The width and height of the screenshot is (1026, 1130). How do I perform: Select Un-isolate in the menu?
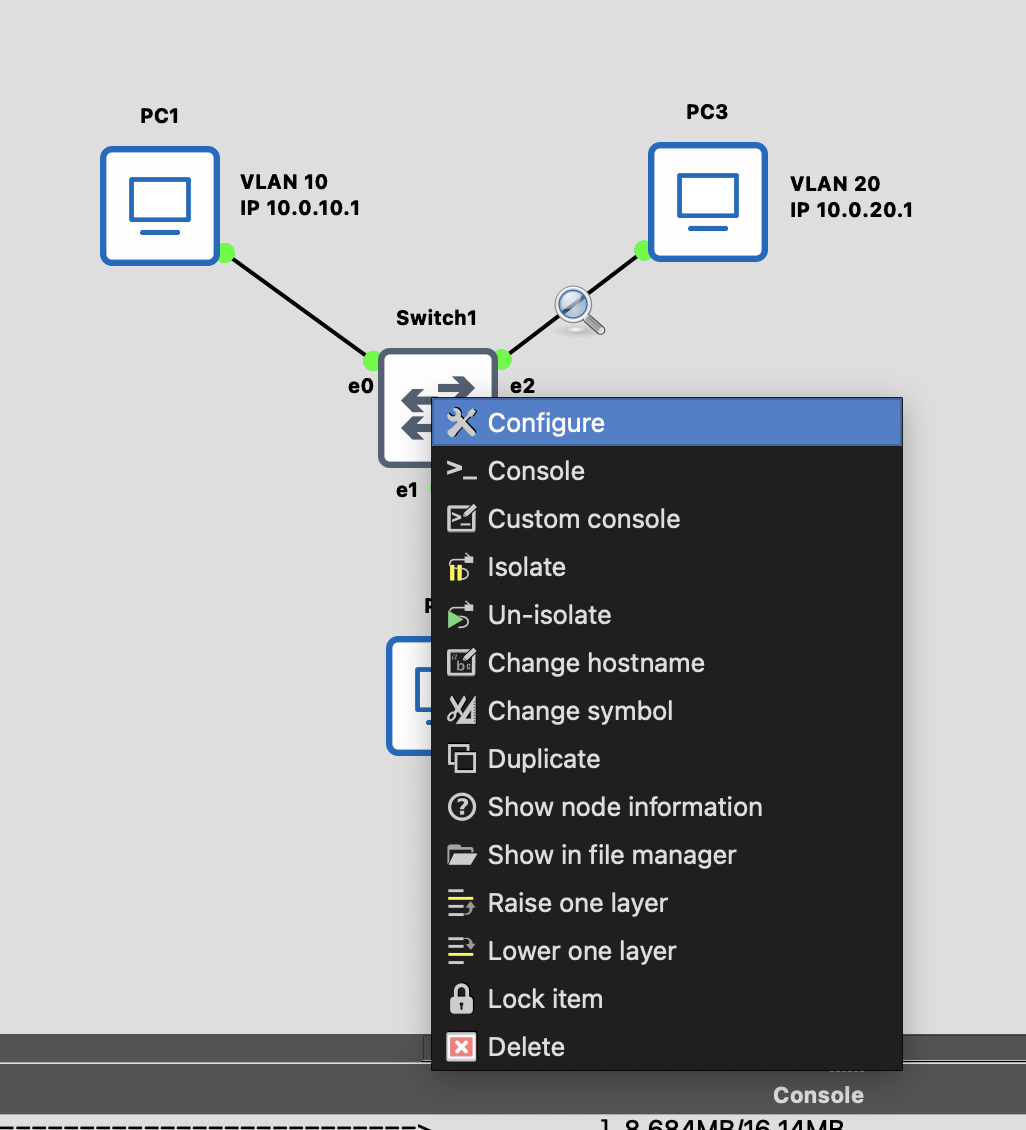coord(549,615)
